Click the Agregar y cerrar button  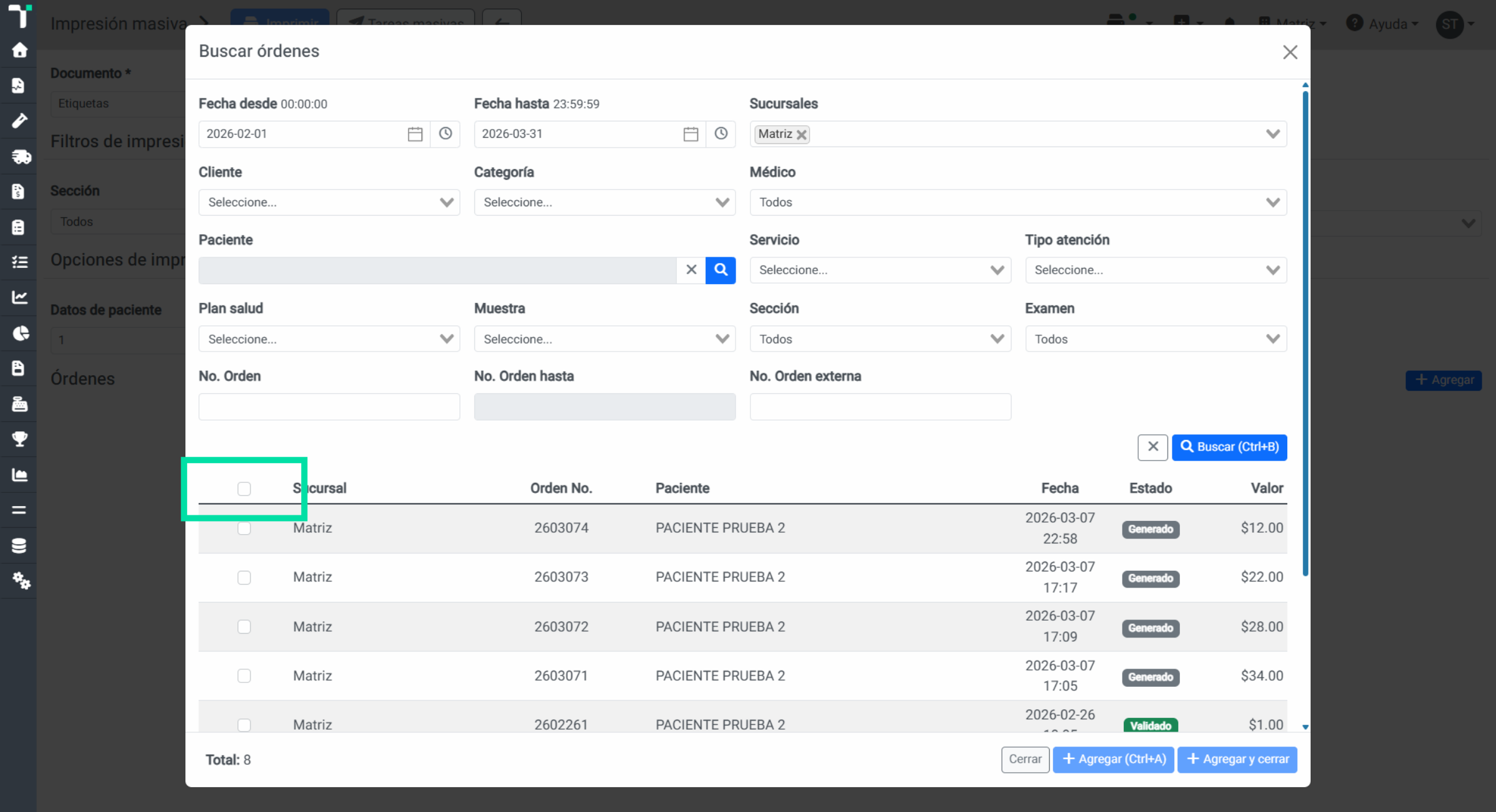pos(1237,759)
